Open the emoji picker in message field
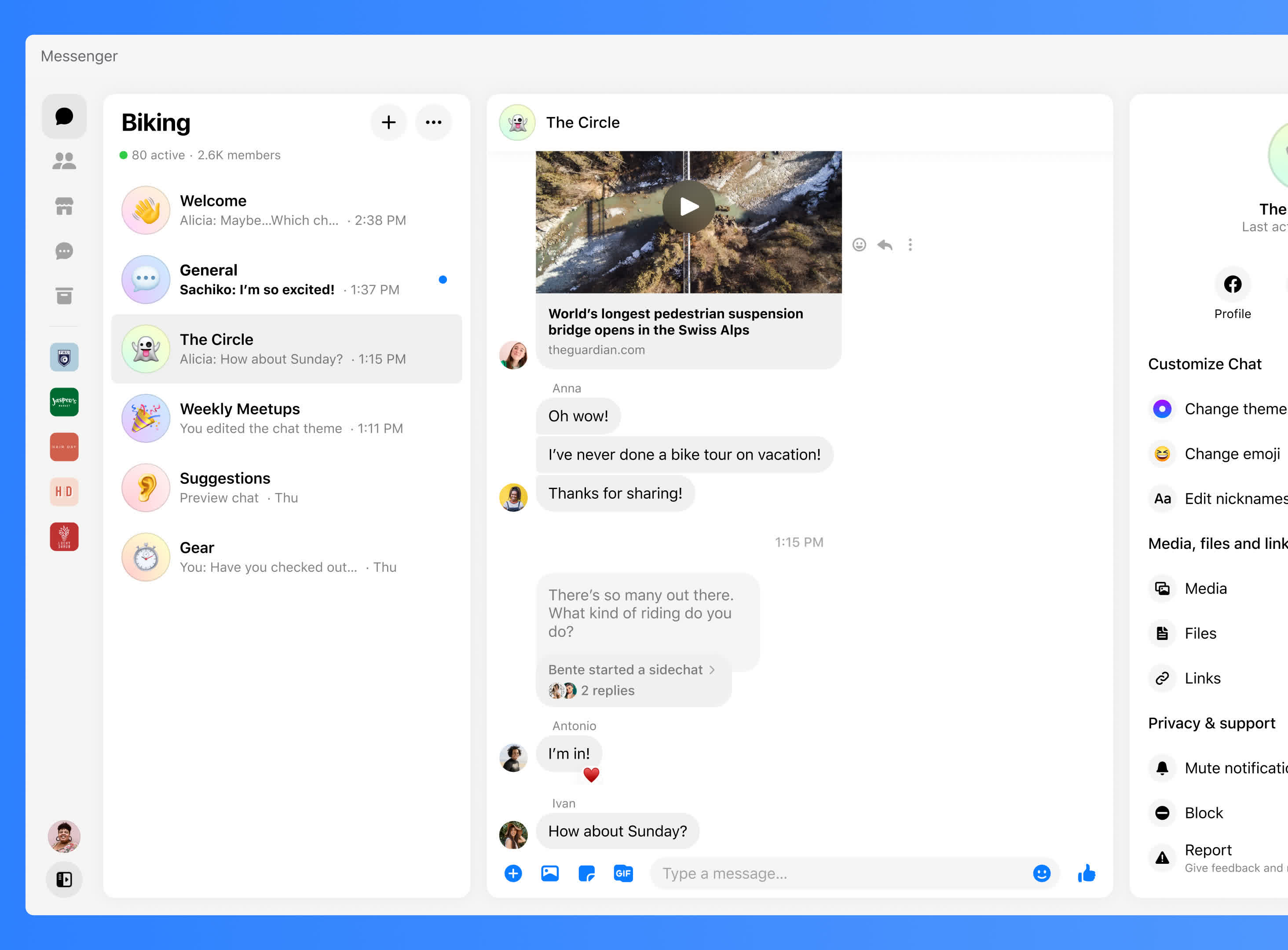This screenshot has height=950, width=1288. 1042,873
